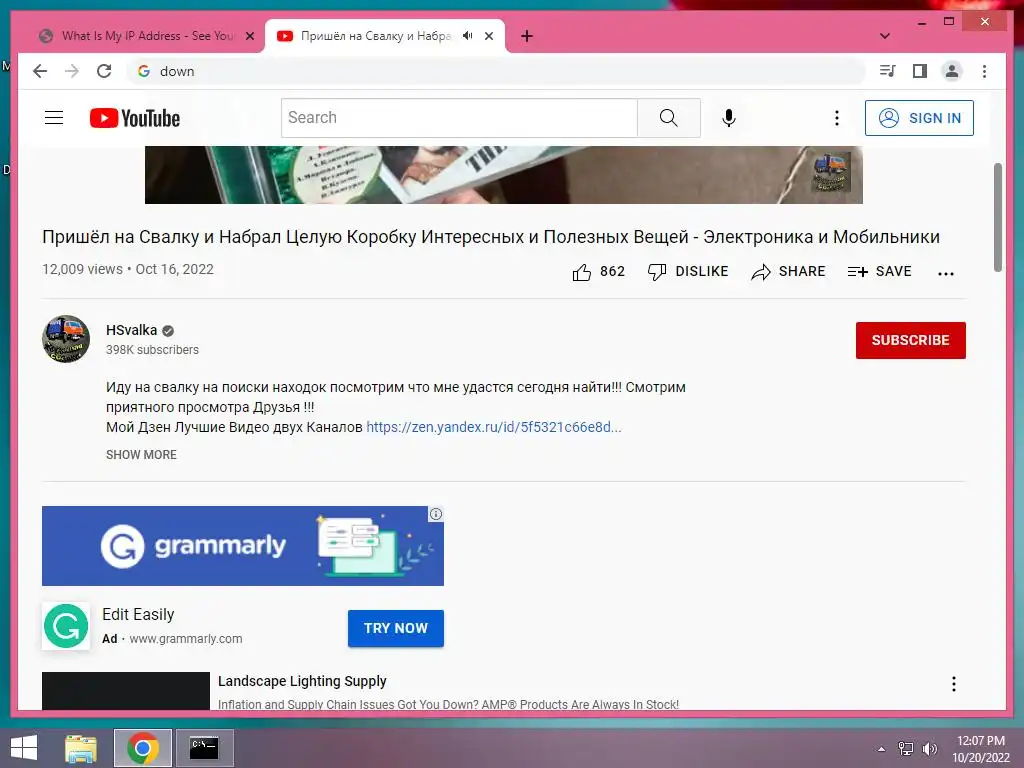This screenshot has height=768, width=1024.
Task: Toggle Chrome side panel
Action: [920, 71]
